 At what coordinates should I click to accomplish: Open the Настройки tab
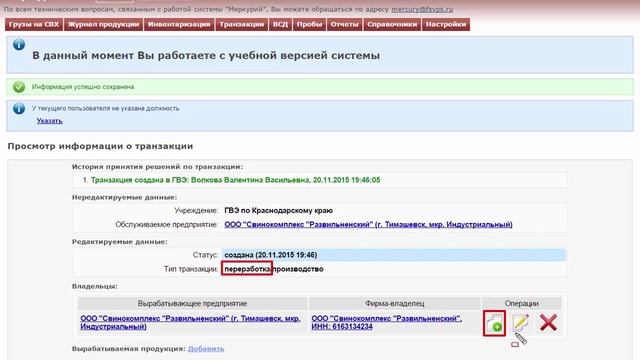click(446, 24)
